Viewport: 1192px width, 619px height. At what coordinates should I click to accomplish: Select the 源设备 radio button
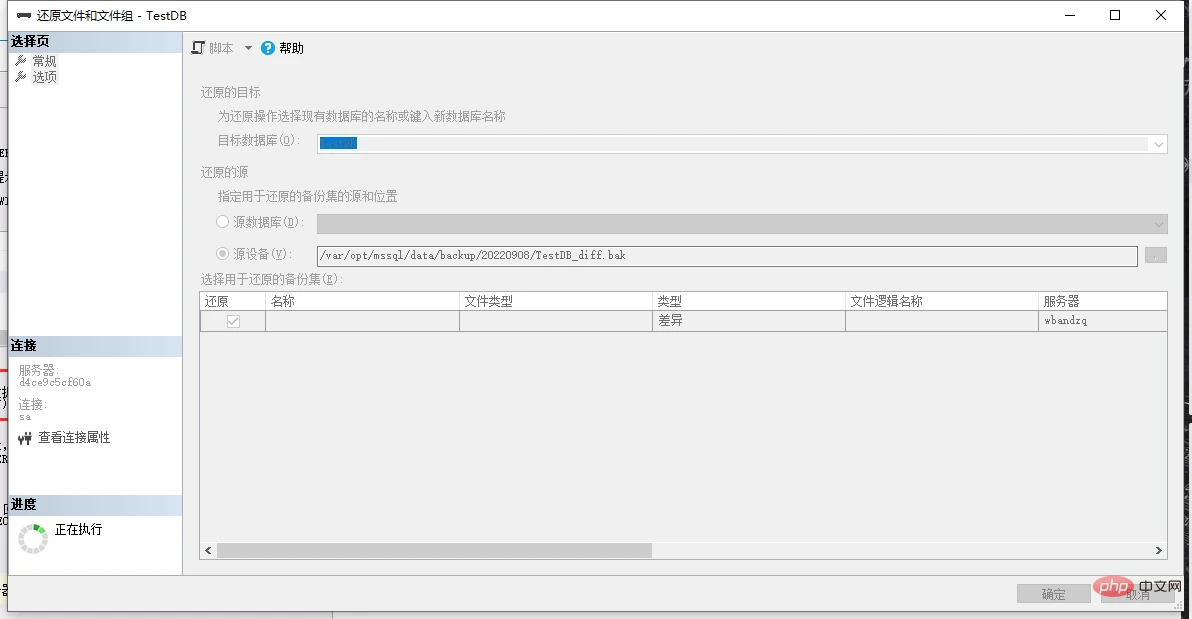(223, 253)
